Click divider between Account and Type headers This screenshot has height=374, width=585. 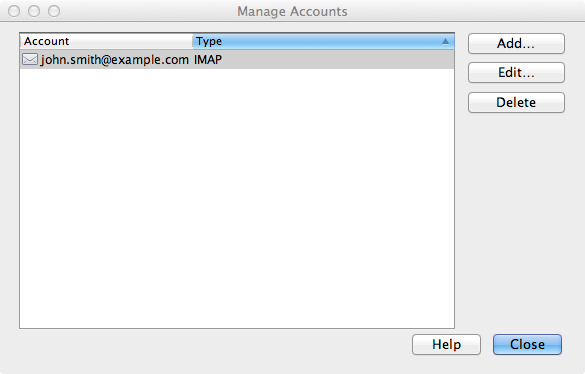(x=193, y=41)
